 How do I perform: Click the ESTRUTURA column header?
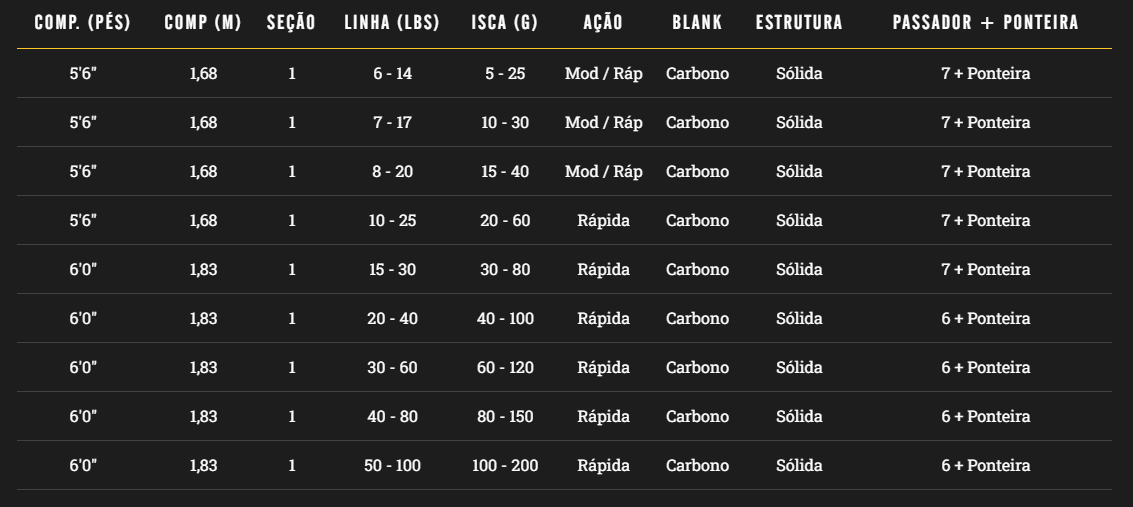(799, 23)
